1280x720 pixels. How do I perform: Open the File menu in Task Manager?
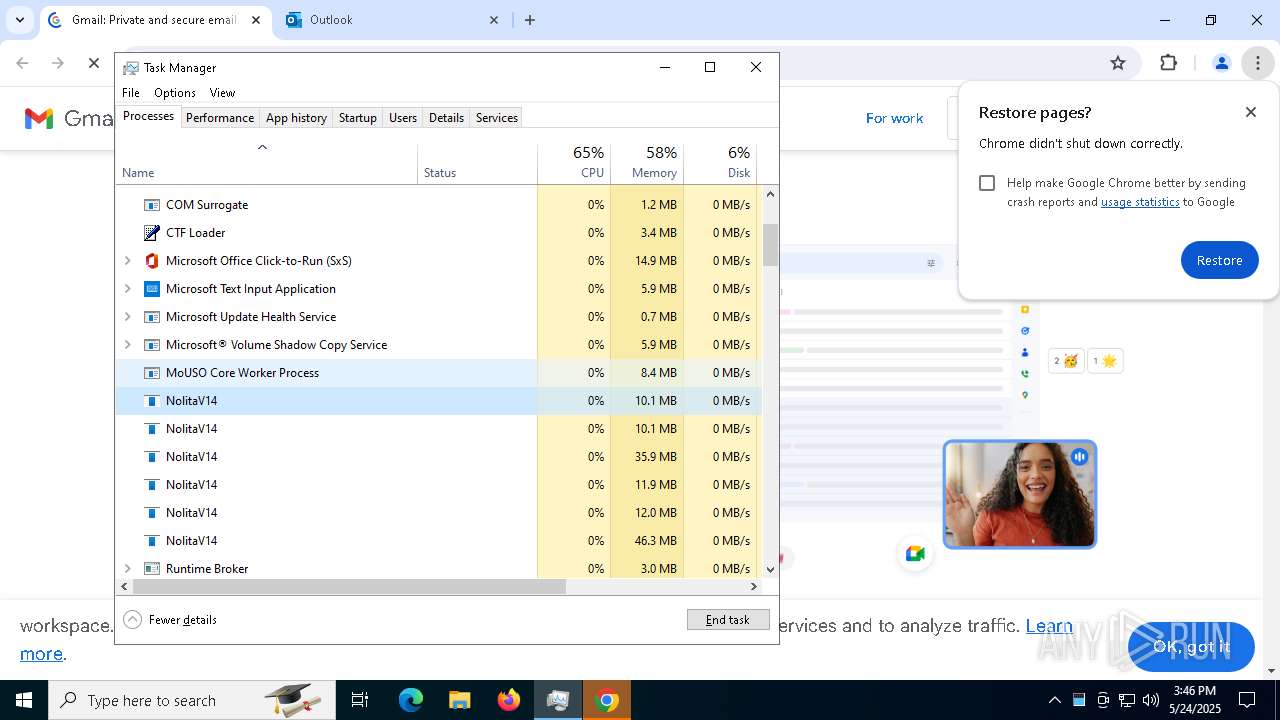131,93
